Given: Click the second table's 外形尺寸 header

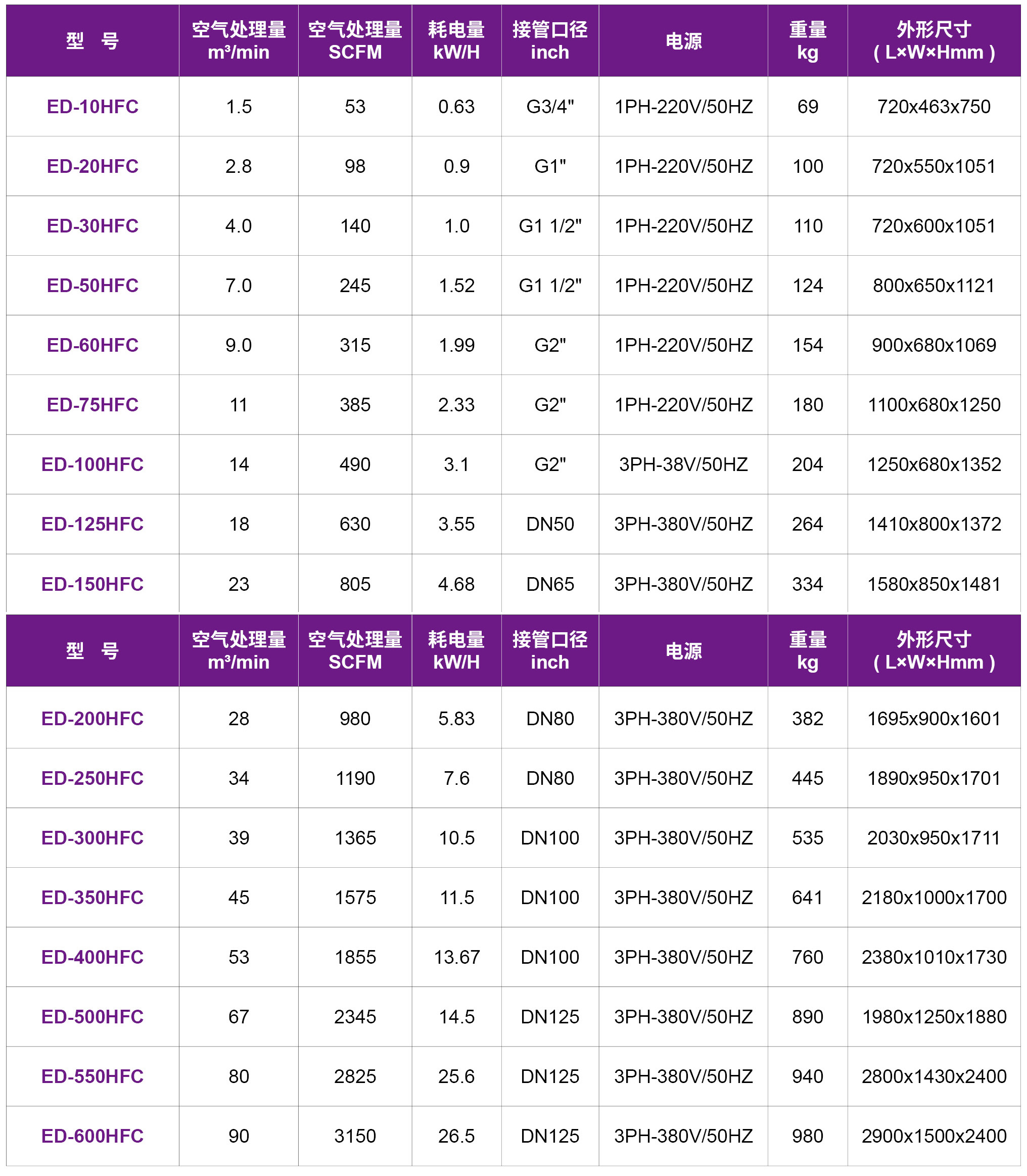Looking at the screenshot, I should click(x=933, y=650).
